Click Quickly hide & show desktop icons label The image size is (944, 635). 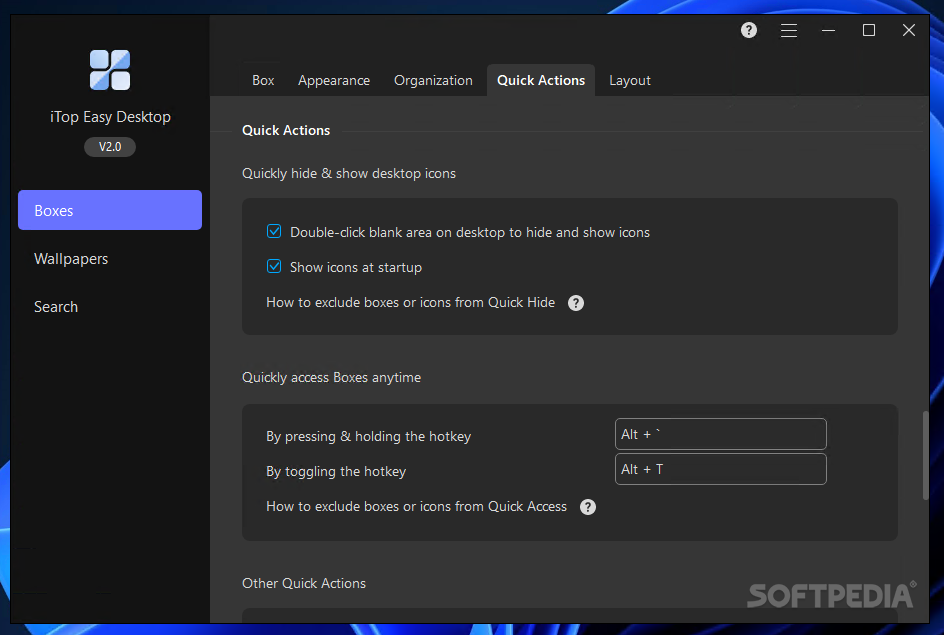click(349, 173)
